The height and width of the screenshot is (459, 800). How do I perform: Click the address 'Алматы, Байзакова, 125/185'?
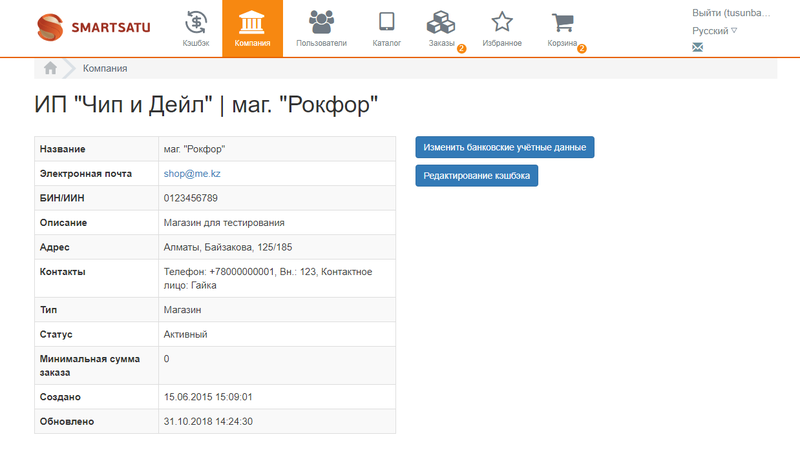point(228,247)
